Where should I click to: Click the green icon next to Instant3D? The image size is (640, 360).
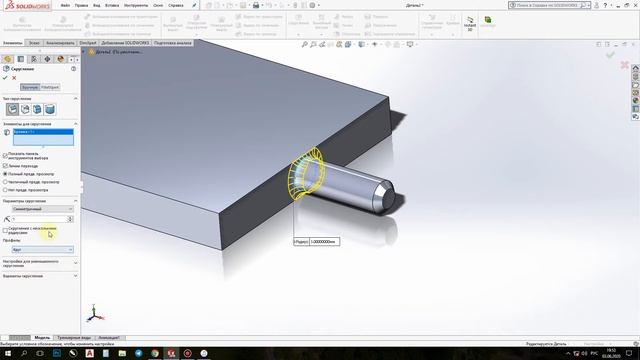[x=487, y=21]
